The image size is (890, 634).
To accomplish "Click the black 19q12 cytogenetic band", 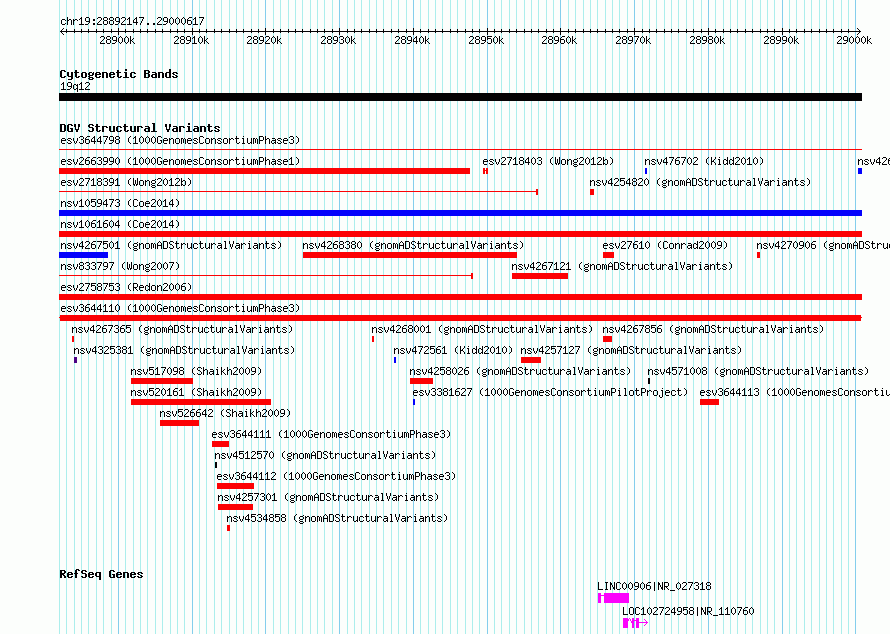I will pos(460,97).
